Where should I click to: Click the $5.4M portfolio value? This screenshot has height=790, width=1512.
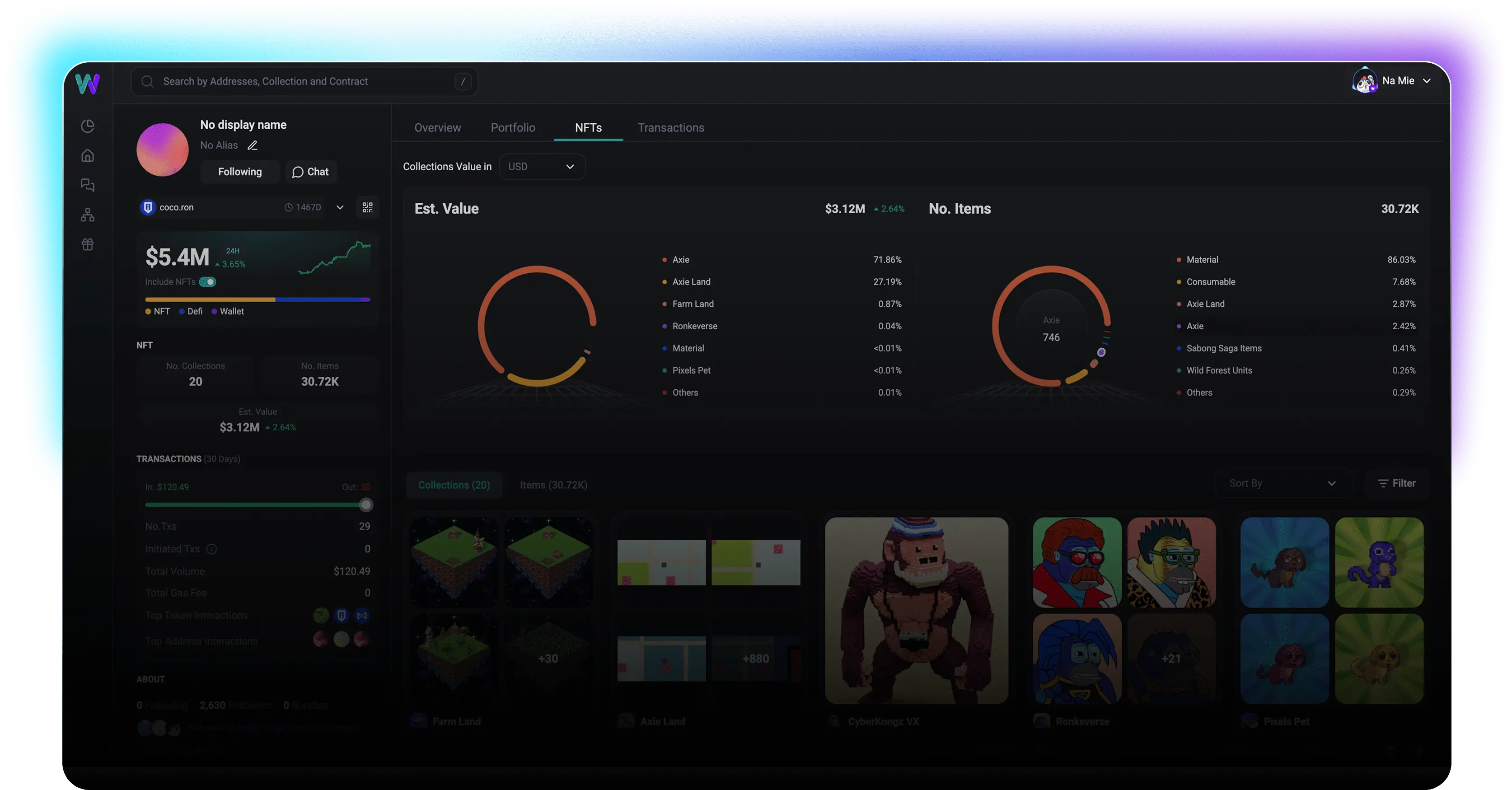[177, 257]
